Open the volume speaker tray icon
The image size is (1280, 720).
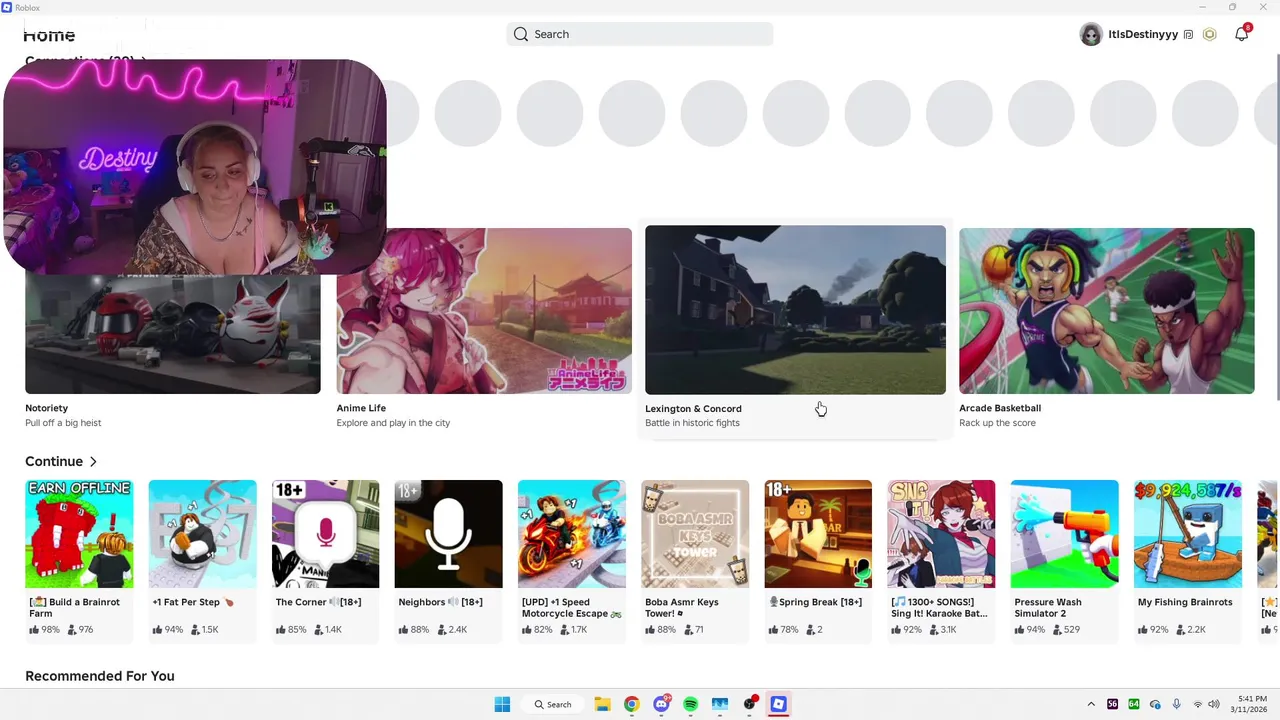[1214, 704]
